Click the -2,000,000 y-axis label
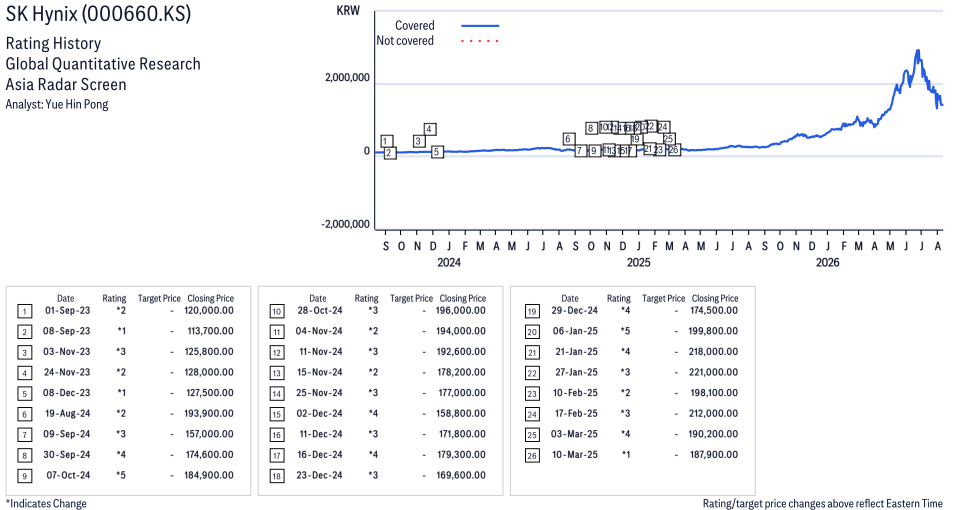 pos(346,224)
